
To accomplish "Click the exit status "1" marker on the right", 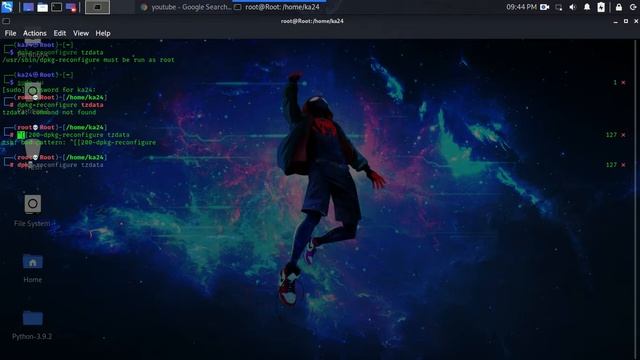I will click(615, 82).
